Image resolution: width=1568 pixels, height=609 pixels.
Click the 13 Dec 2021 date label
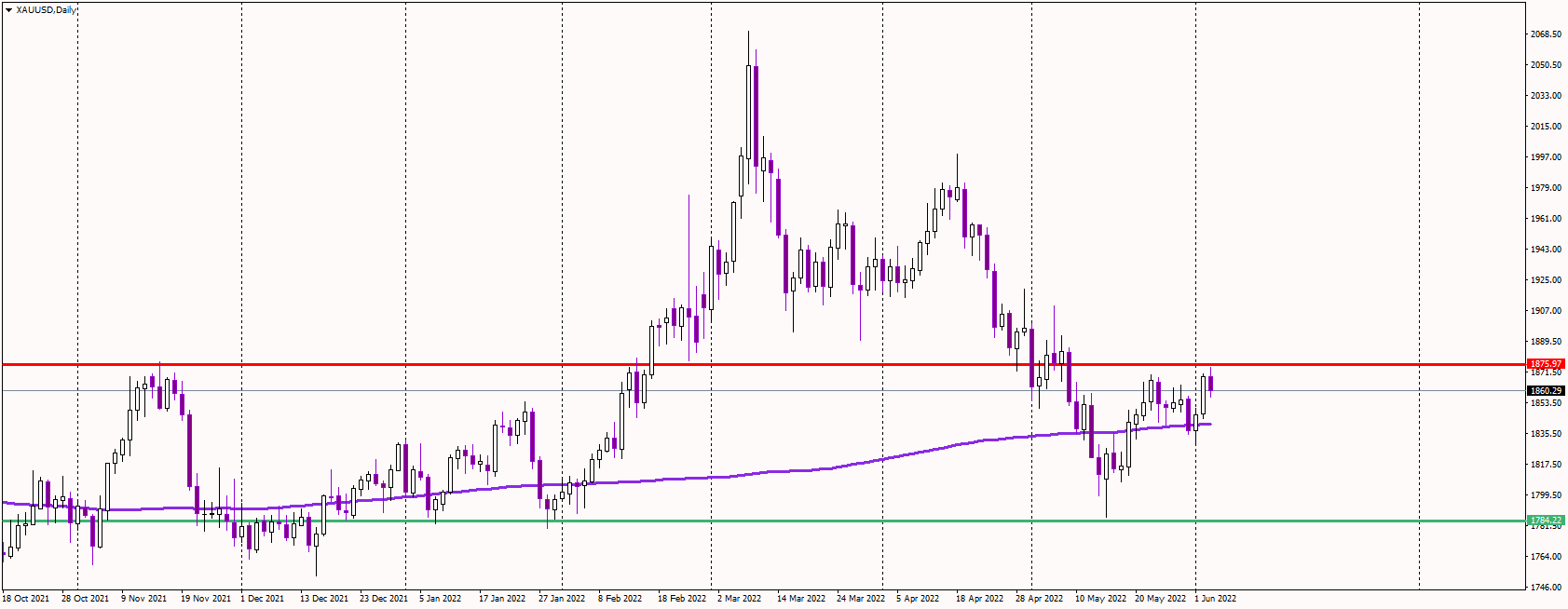(324, 599)
